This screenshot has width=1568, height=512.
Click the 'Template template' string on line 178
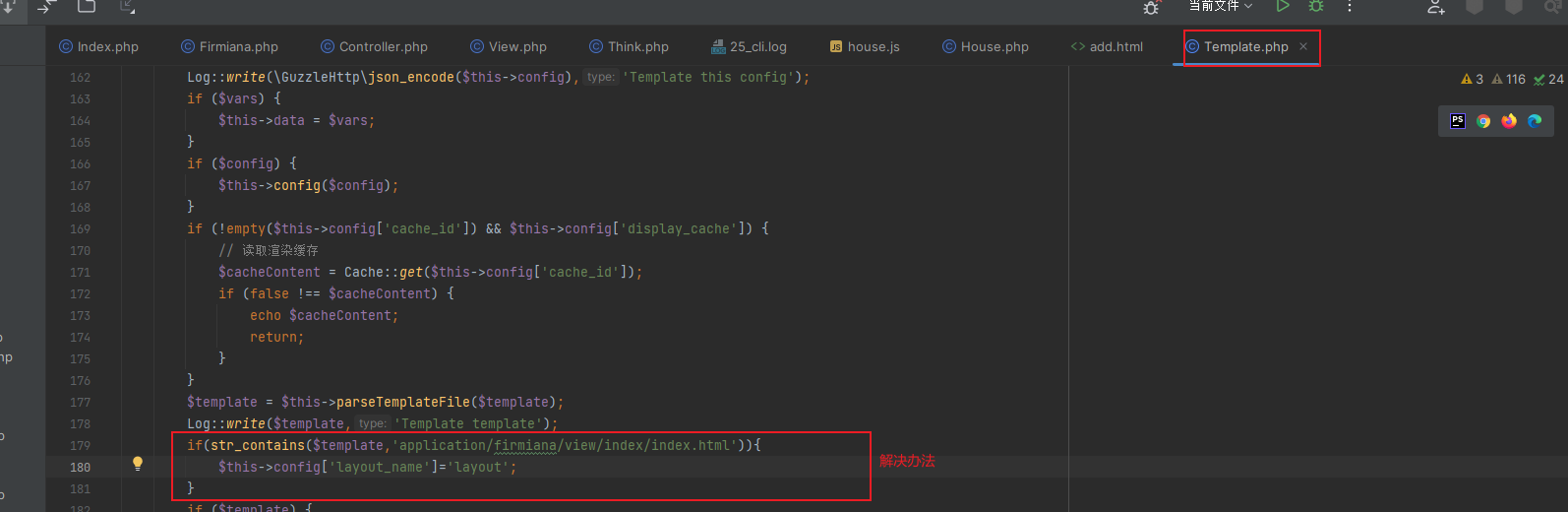coord(467,423)
